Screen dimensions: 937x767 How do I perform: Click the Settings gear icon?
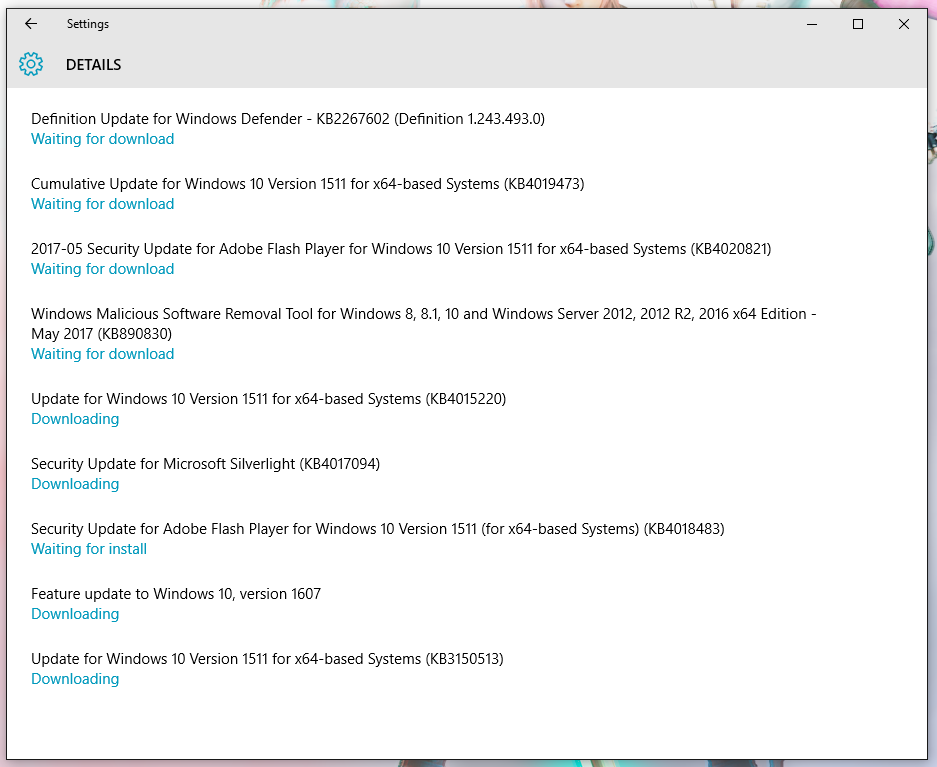(x=31, y=64)
